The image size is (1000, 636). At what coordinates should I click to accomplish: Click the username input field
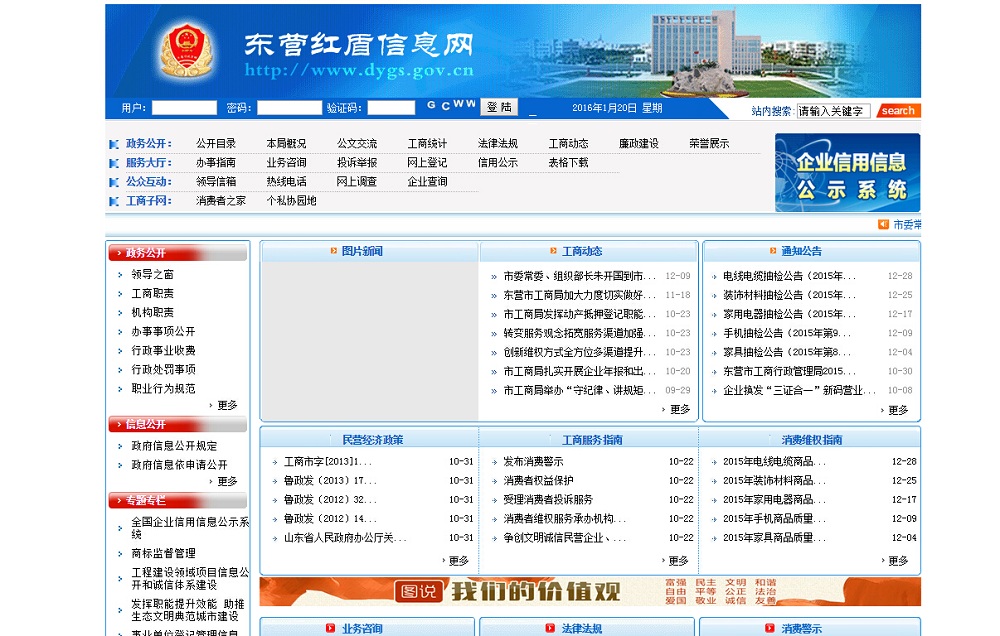(184, 108)
